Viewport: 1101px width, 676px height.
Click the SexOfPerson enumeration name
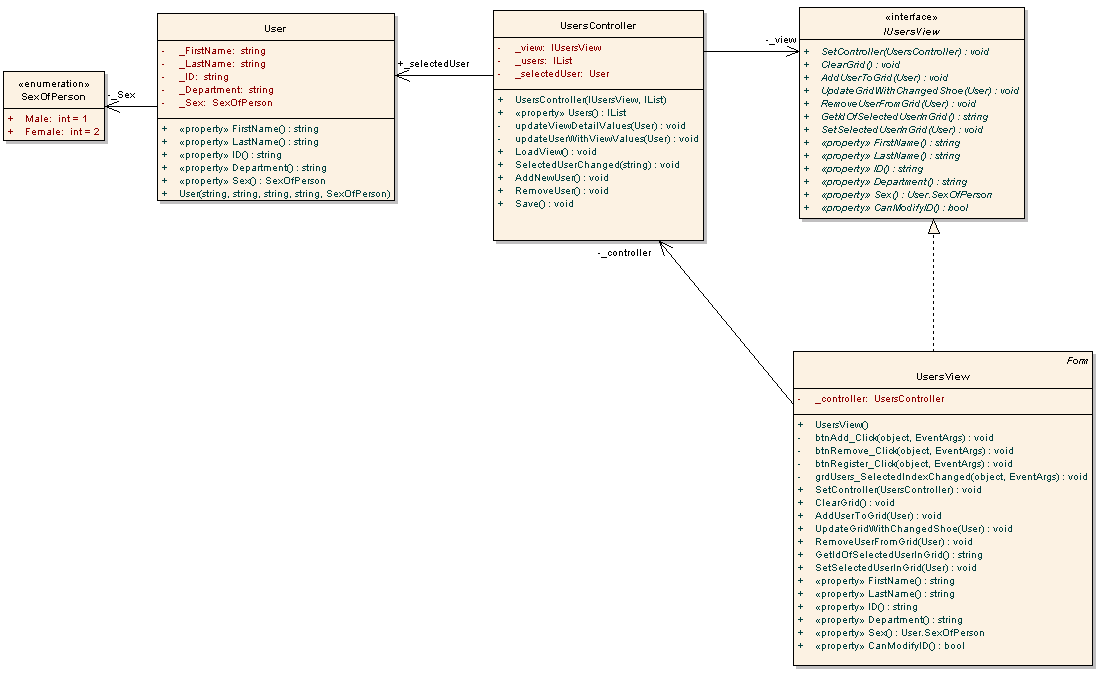click(x=54, y=97)
